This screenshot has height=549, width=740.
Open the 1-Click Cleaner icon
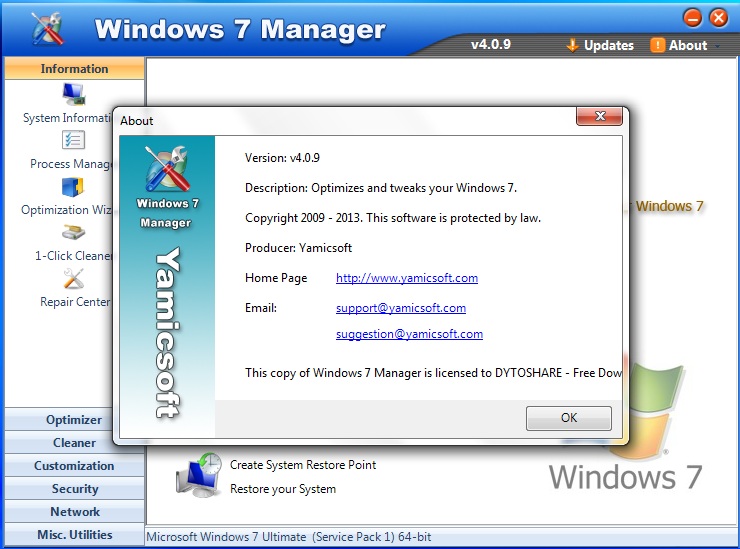[74, 232]
